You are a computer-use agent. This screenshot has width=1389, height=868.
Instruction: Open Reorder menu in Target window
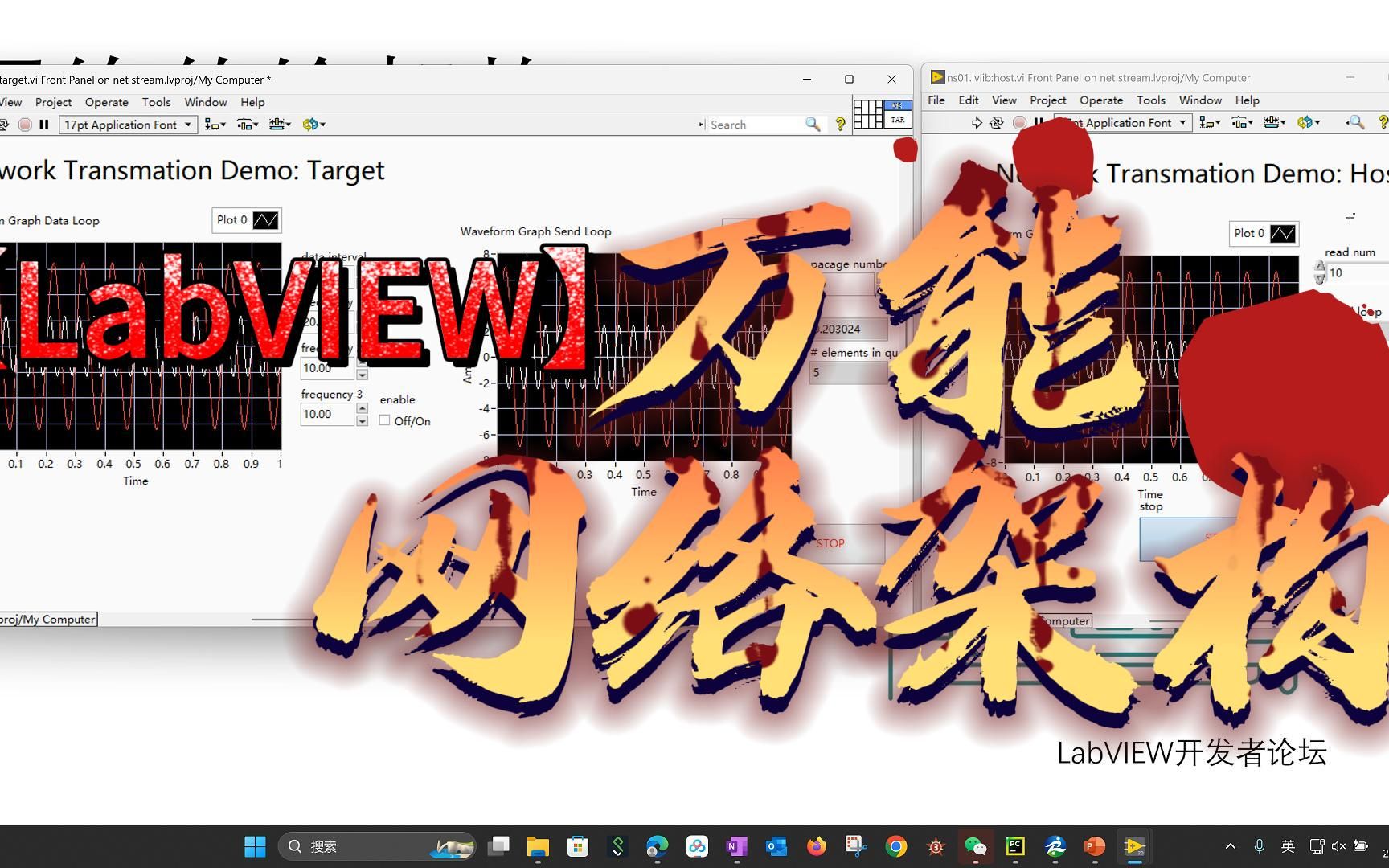pyautogui.click(x=313, y=125)
